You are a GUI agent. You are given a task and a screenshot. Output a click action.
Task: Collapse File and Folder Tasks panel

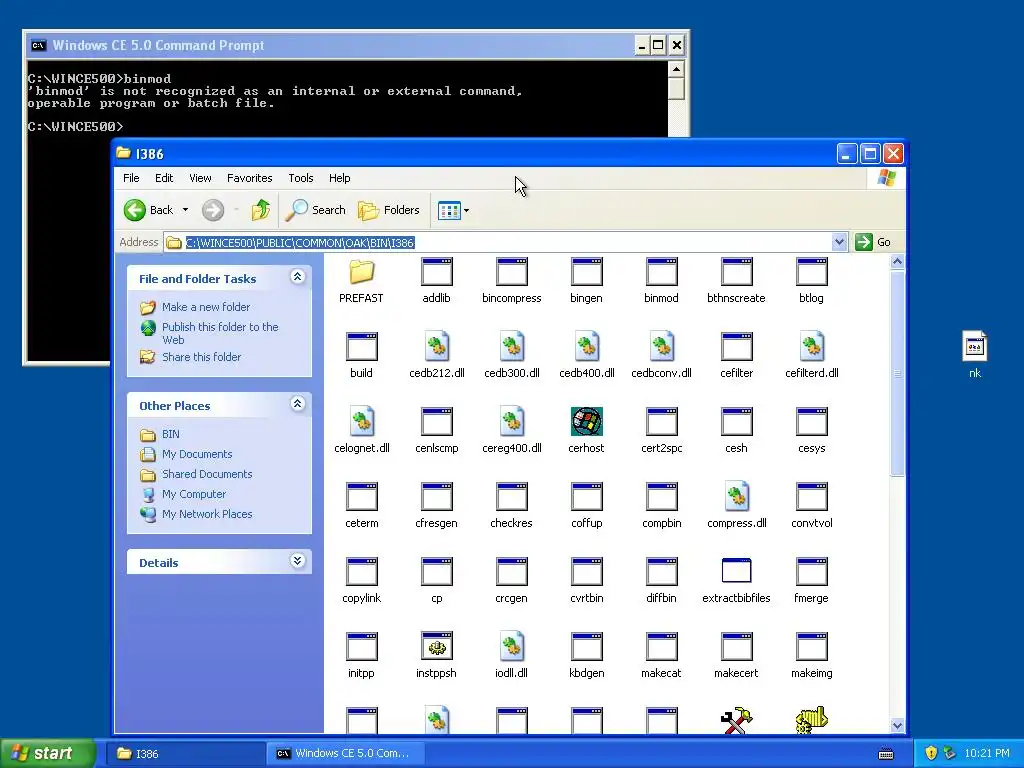click(297, 277)
